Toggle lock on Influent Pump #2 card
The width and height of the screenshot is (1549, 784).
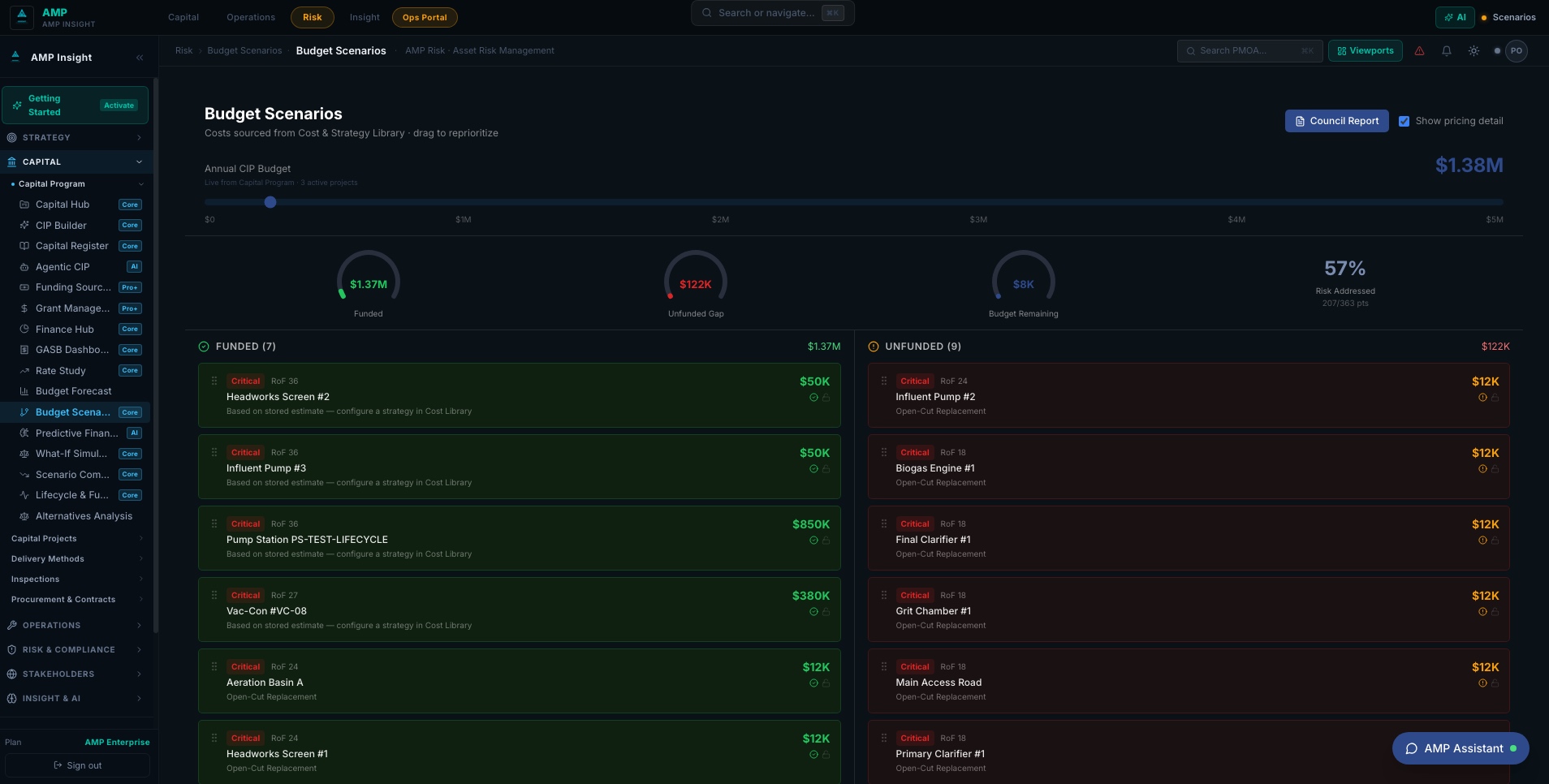pyautogui.click(x=1495, y=398)
